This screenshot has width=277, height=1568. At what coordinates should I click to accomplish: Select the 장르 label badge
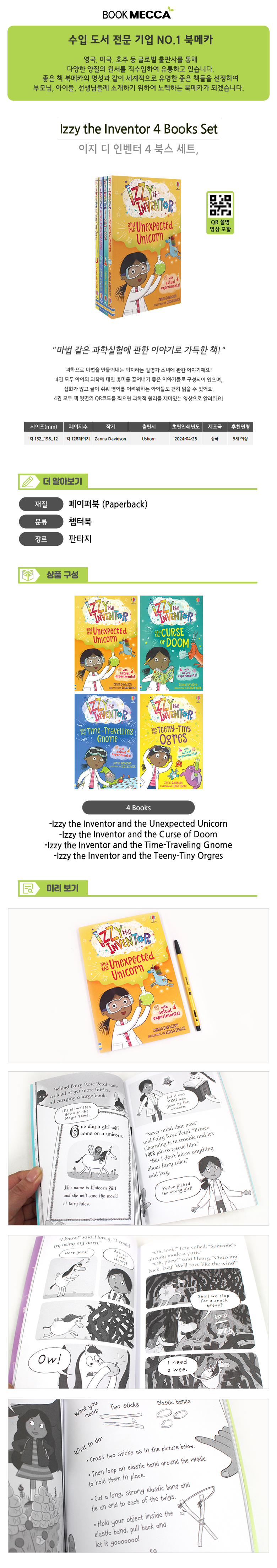[41, 539]
